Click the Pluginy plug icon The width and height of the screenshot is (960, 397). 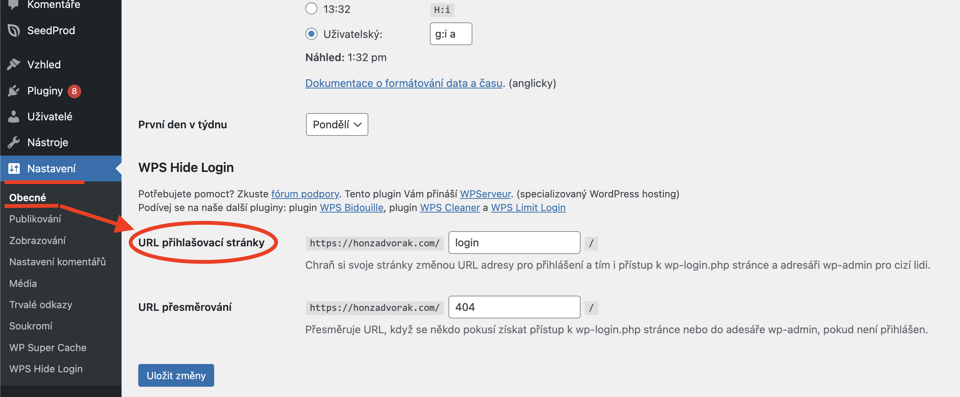pyautogui.click(x=14, y=91)
